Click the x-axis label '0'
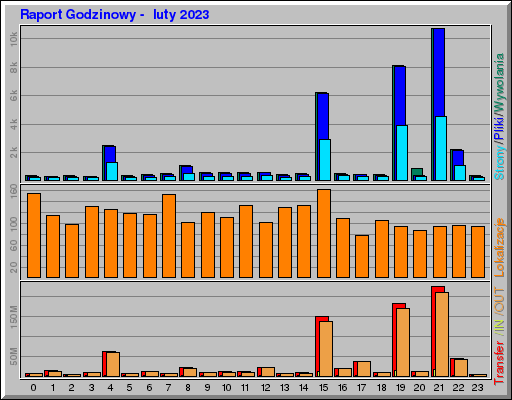Image resolution: width=512 pixels, height=400 pixels. point(33,388)
